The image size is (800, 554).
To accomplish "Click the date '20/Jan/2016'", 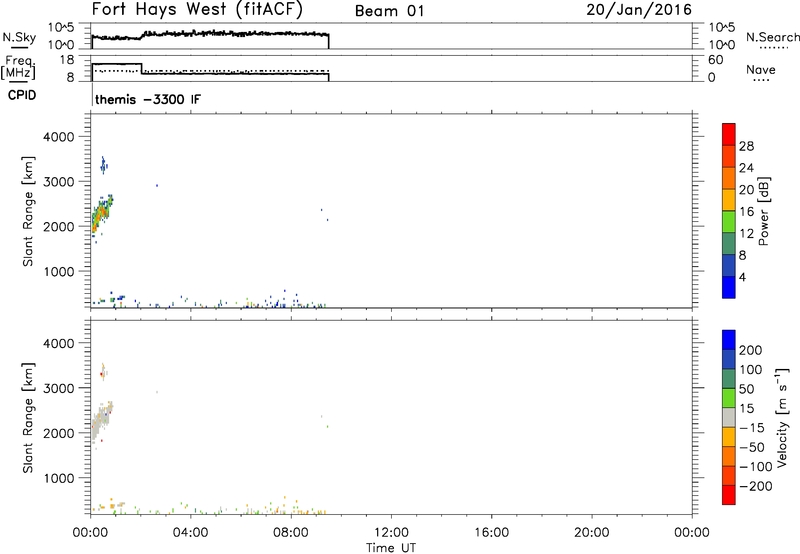I will pyautogui.click(x=639, y=10).
